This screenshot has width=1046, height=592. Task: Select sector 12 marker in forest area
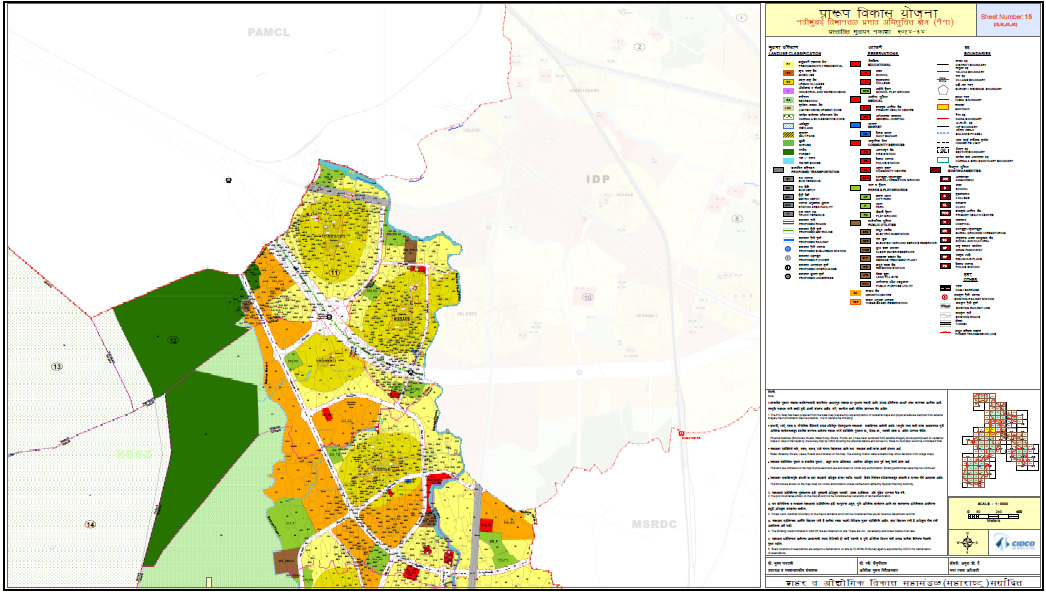173,340
